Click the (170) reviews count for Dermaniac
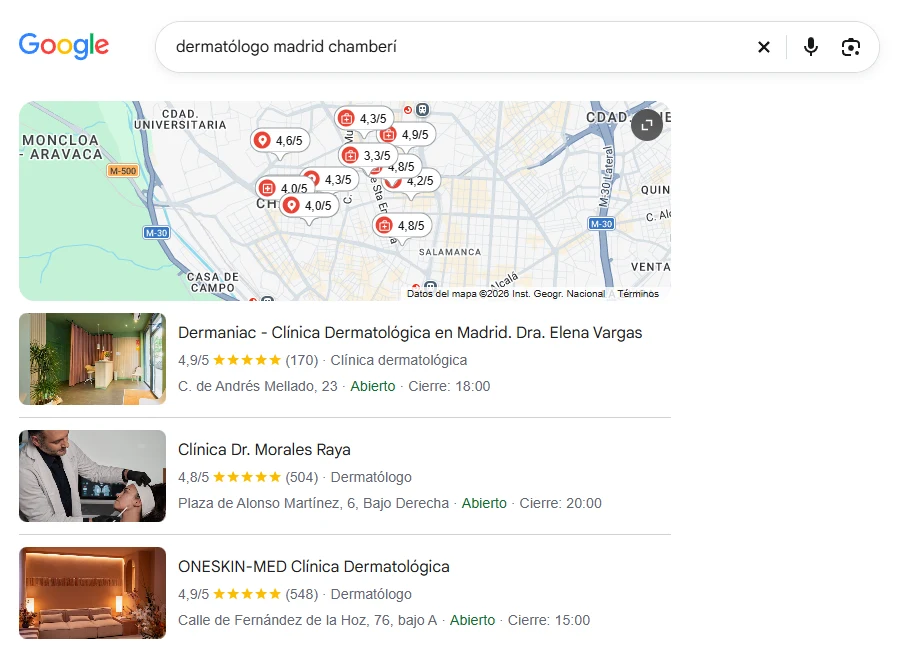The image size is (900, 655). coord(301,361)
